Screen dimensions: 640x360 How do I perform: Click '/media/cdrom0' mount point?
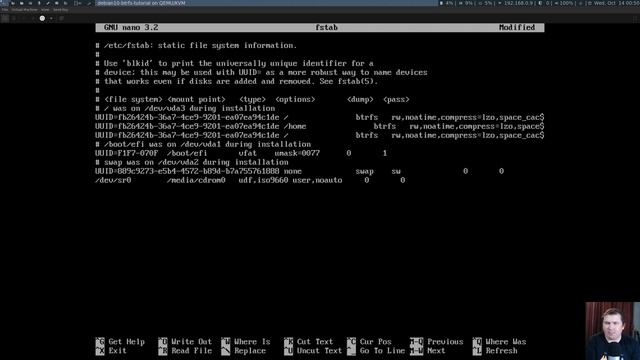(196, 180)
